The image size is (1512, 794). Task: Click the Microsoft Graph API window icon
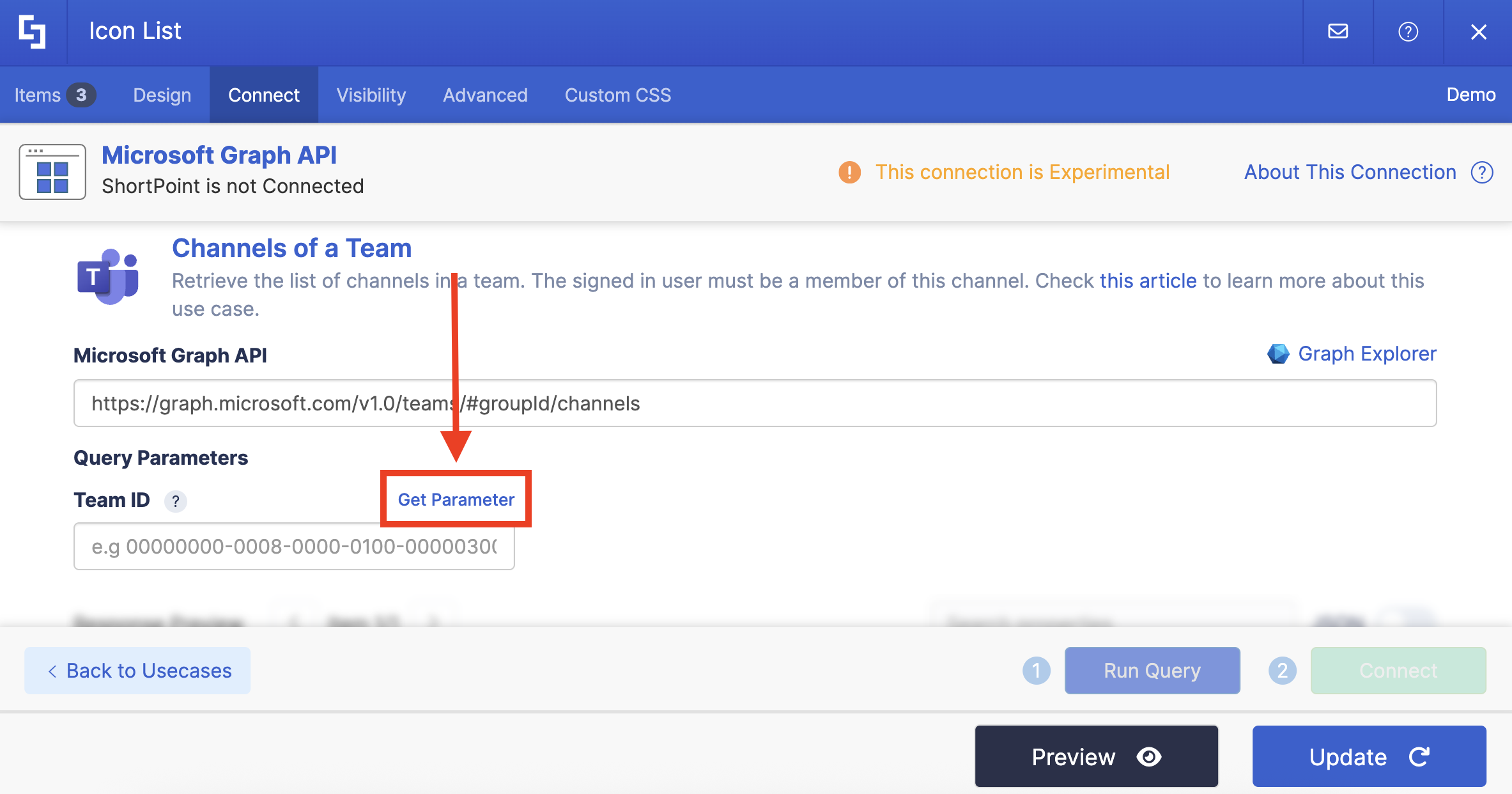point(52,172)
